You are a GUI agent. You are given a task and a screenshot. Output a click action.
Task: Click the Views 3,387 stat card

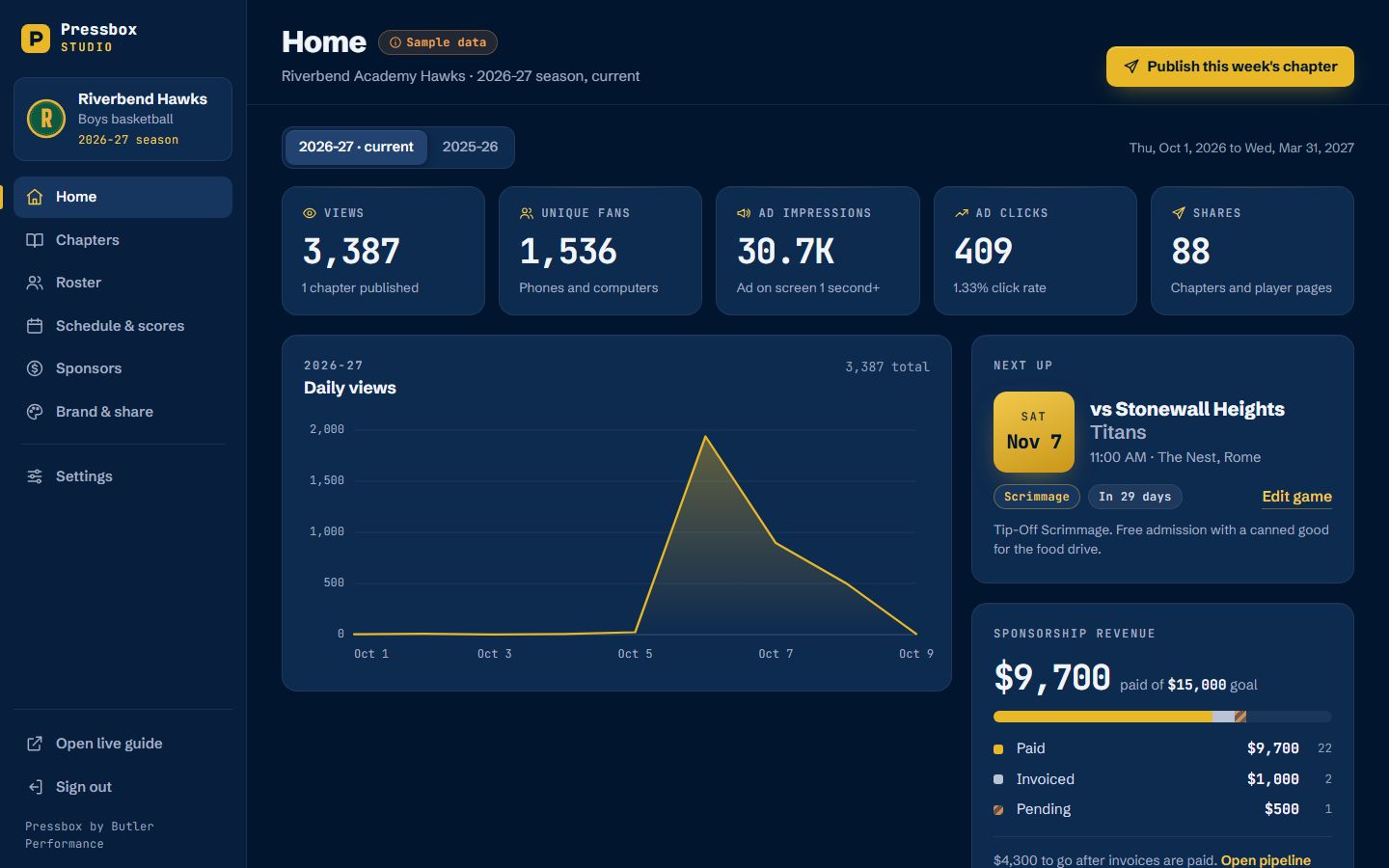(x=383, y=251)
